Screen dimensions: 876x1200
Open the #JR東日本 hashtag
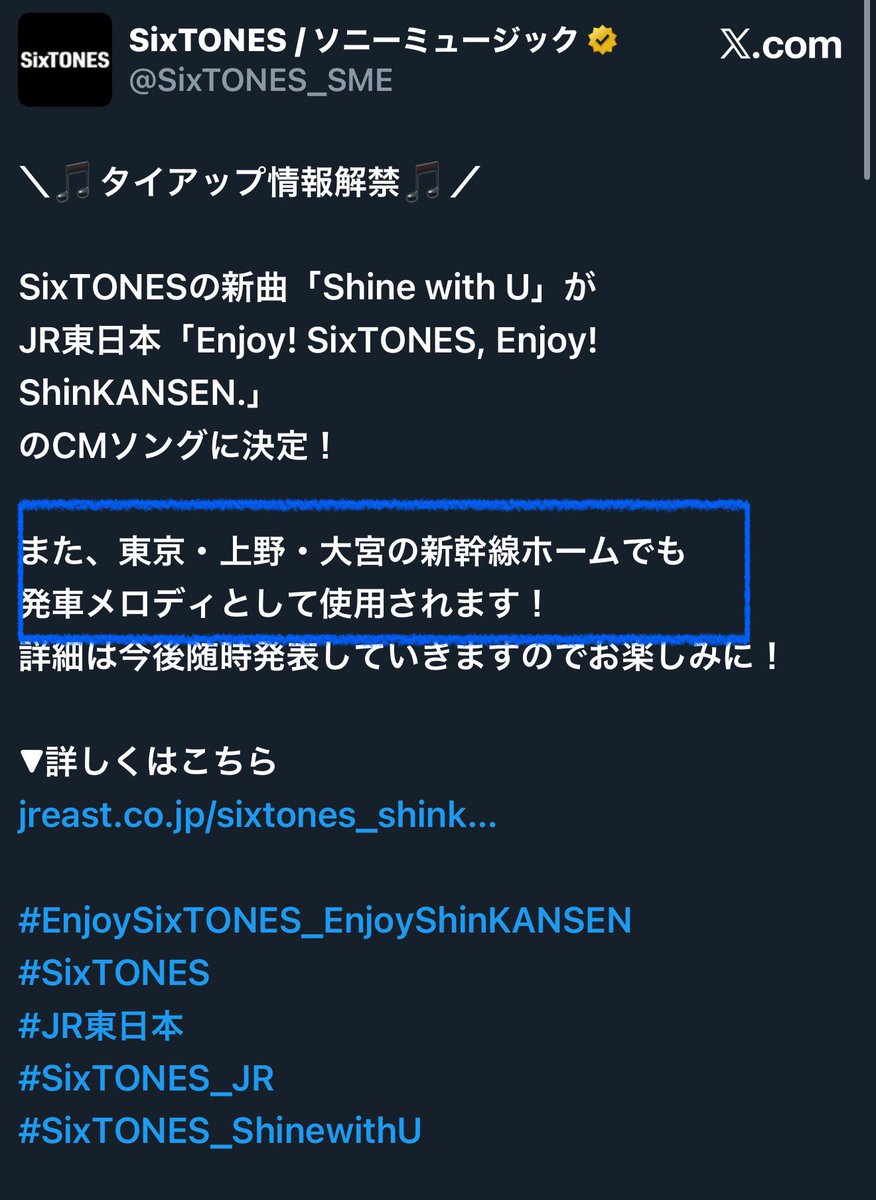pyautogui.click(x=101, y=1026)
